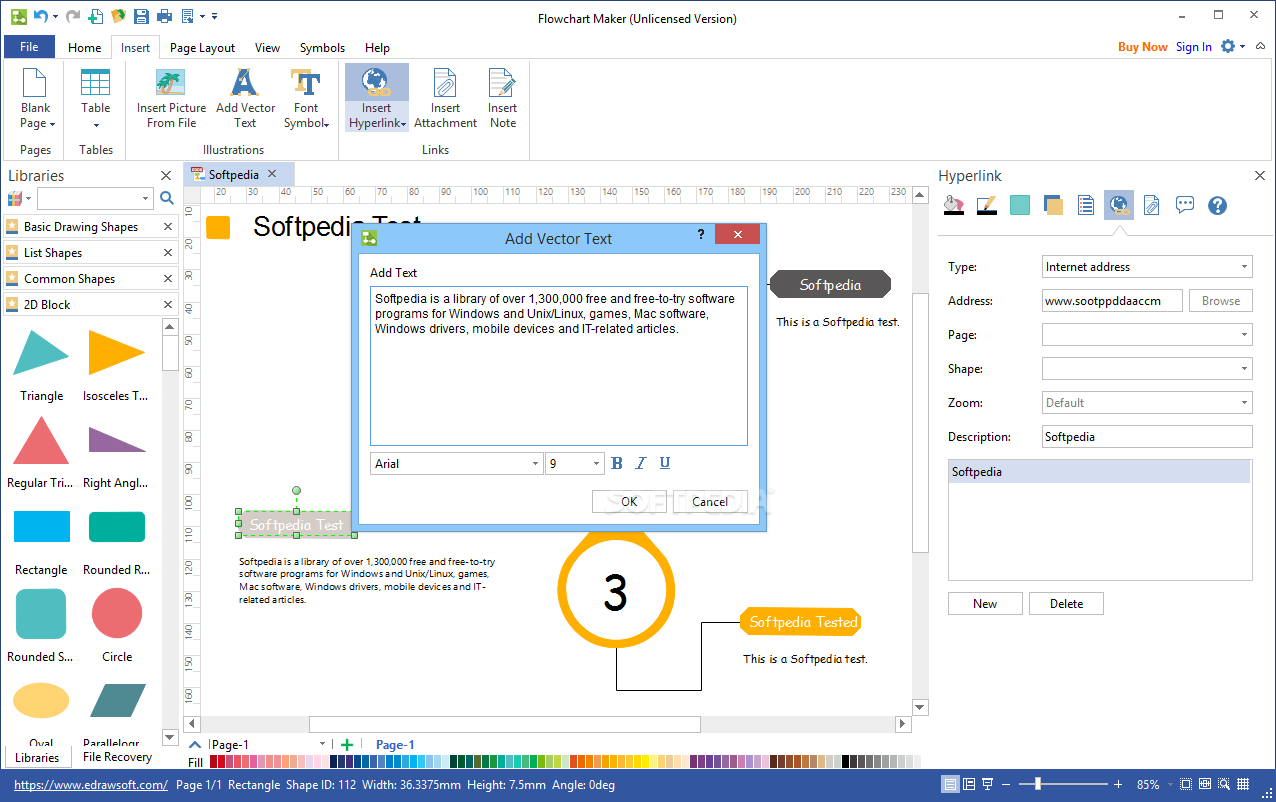Click the Underline button in the dialog

point(665,463)
